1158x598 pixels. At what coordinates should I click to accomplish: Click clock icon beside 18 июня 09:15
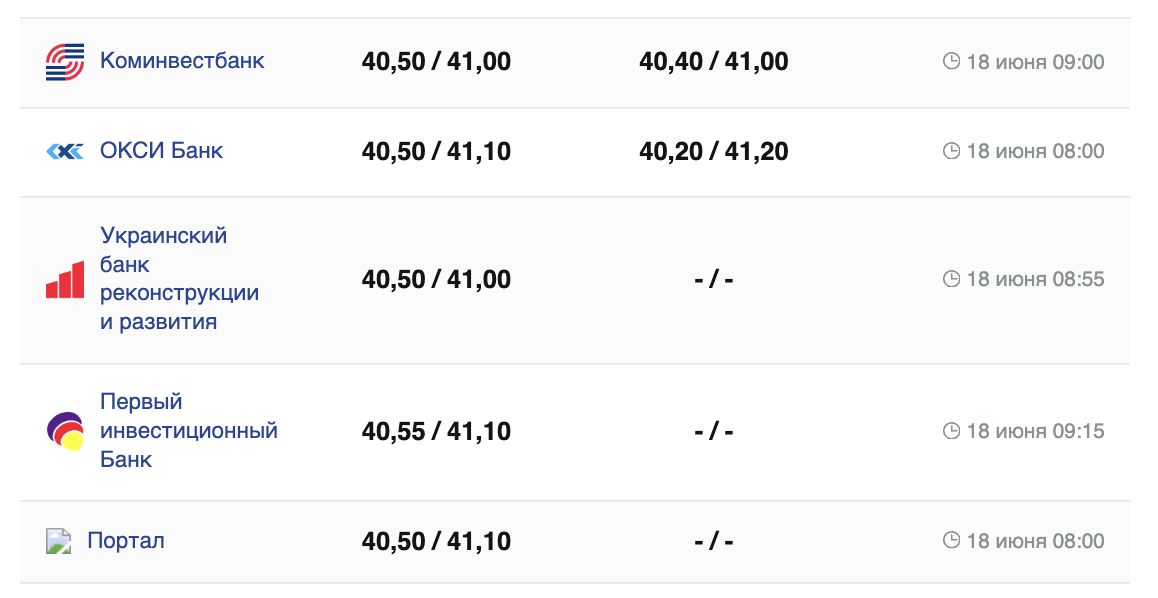tap(951, 431)
